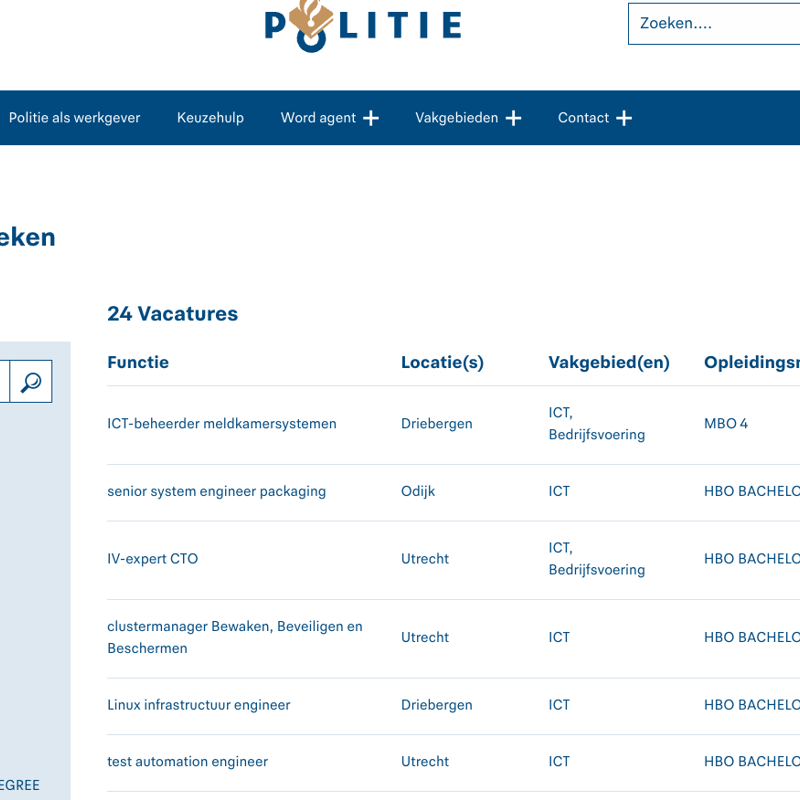Screen dimensions: 800x800
Task: Sort by the Locatie(s) column header
Action: pyautogui.click(x=442, y=363)
